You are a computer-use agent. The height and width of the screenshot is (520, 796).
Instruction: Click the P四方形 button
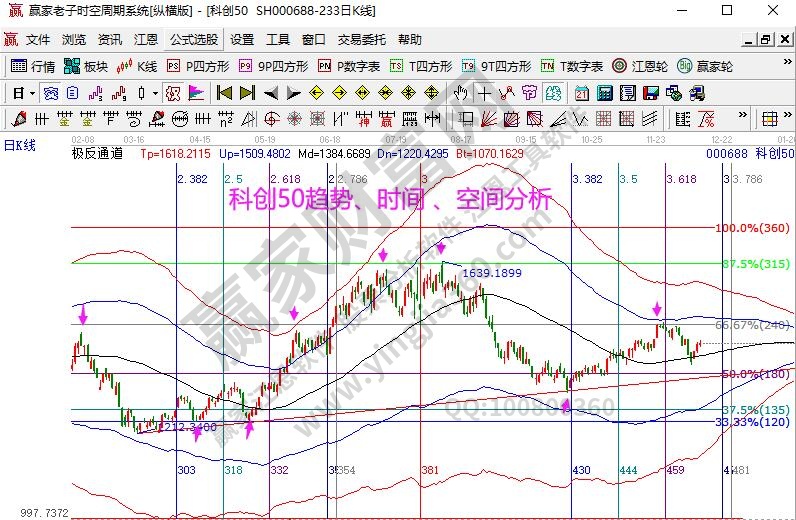click(198, 66)
